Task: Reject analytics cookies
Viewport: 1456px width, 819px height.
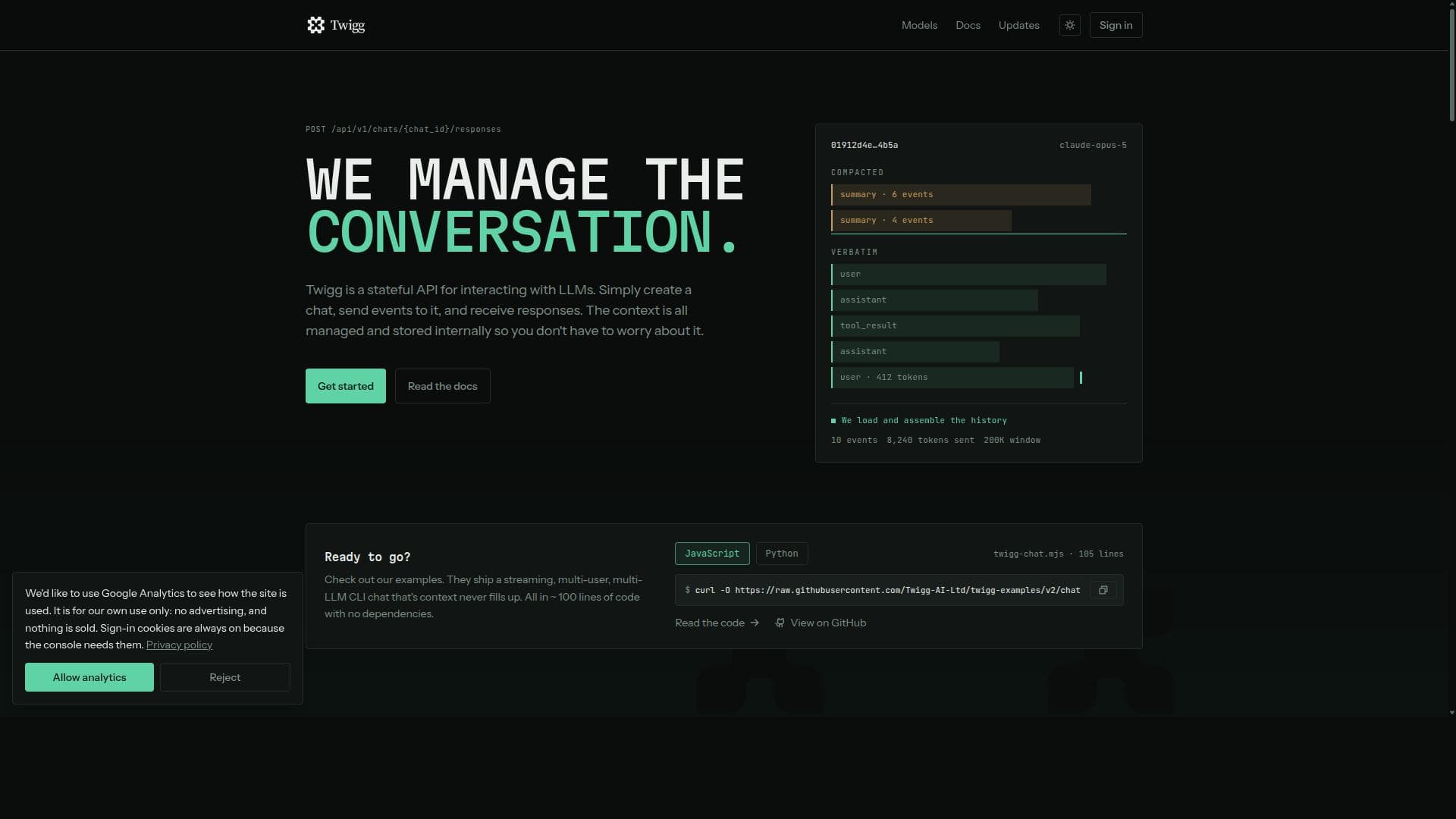Action: 225,677
